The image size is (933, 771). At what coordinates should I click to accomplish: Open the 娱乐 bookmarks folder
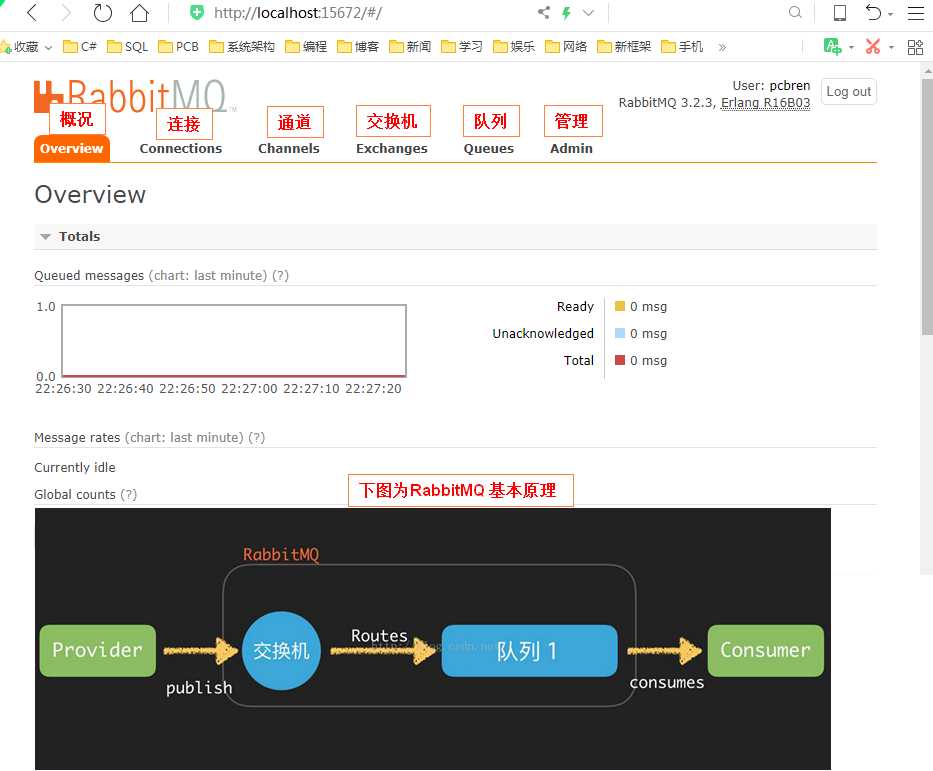tap(514, 46)
